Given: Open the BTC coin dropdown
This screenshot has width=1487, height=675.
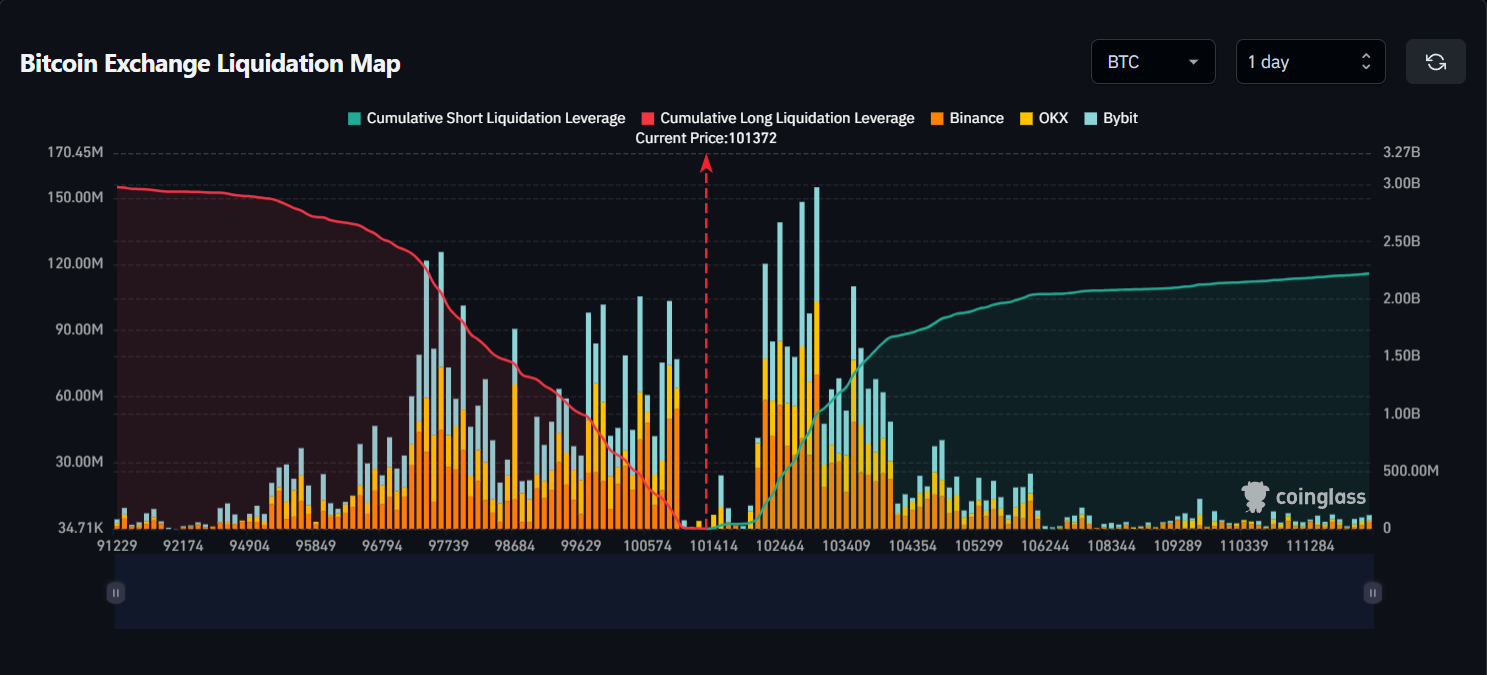Looking at the screenshot, I should click(1153, 62).
